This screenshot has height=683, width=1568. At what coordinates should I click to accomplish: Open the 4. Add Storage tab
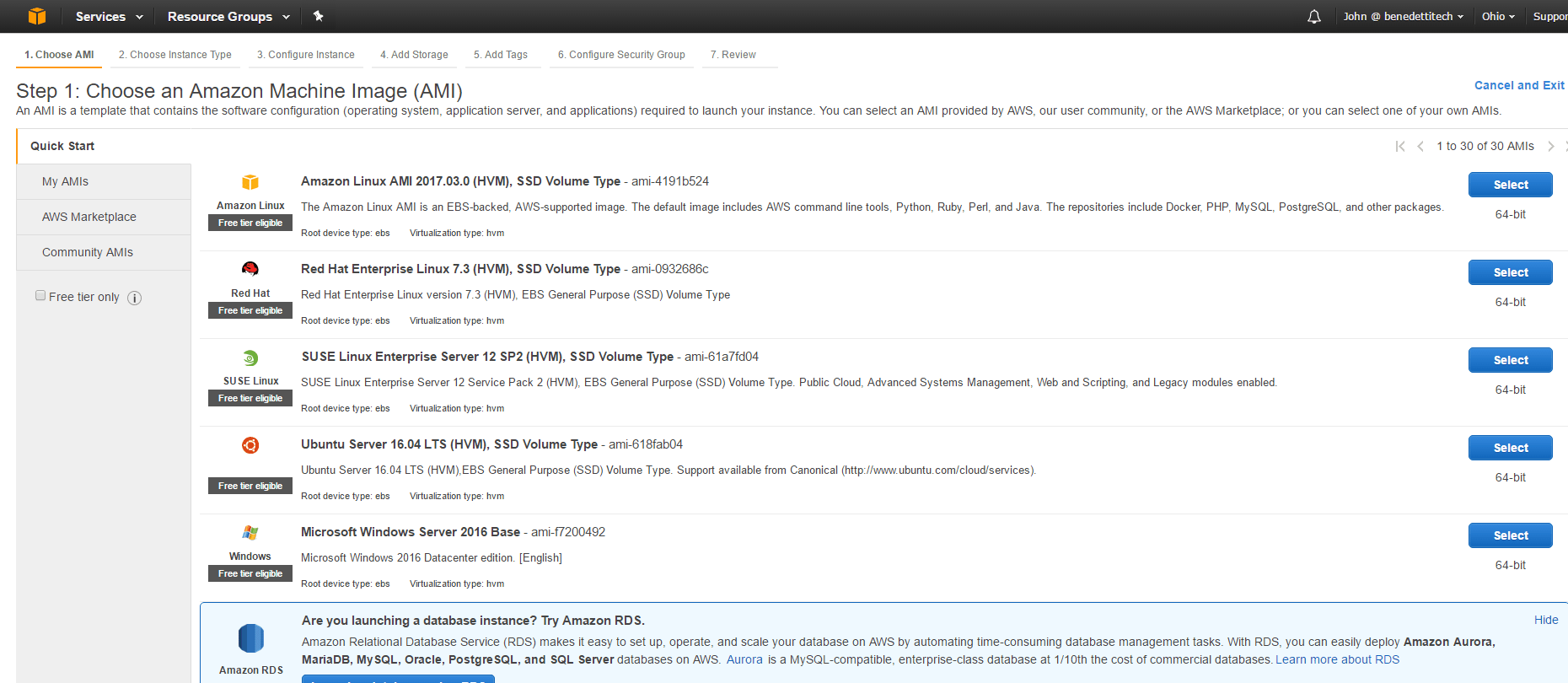(414, 55)
